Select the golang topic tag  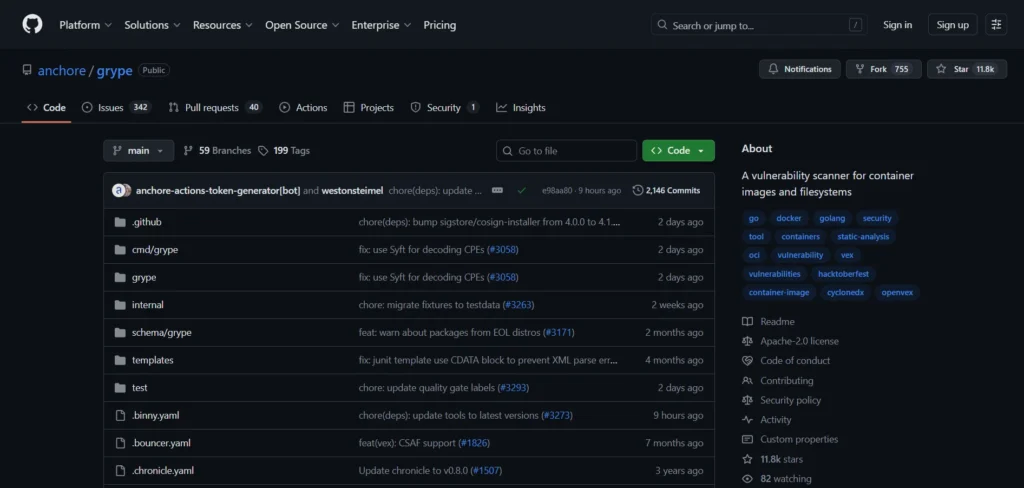832,218
